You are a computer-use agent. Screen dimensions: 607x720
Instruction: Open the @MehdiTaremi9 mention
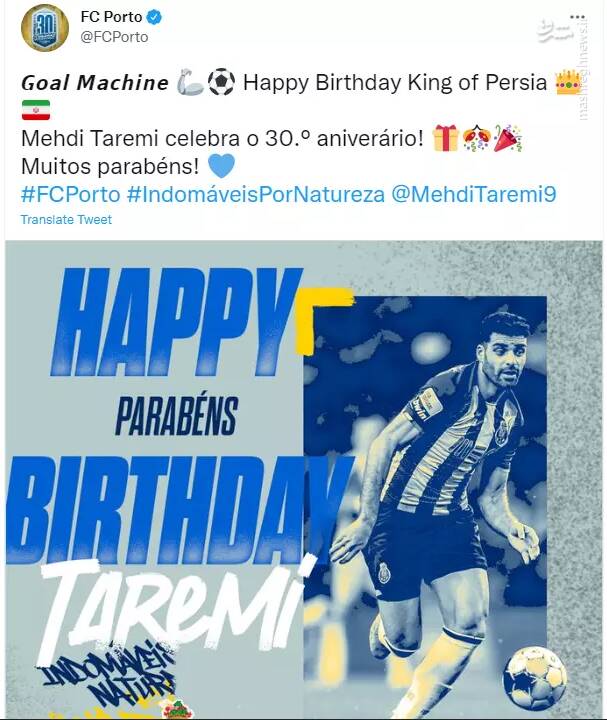pos(474,195)
